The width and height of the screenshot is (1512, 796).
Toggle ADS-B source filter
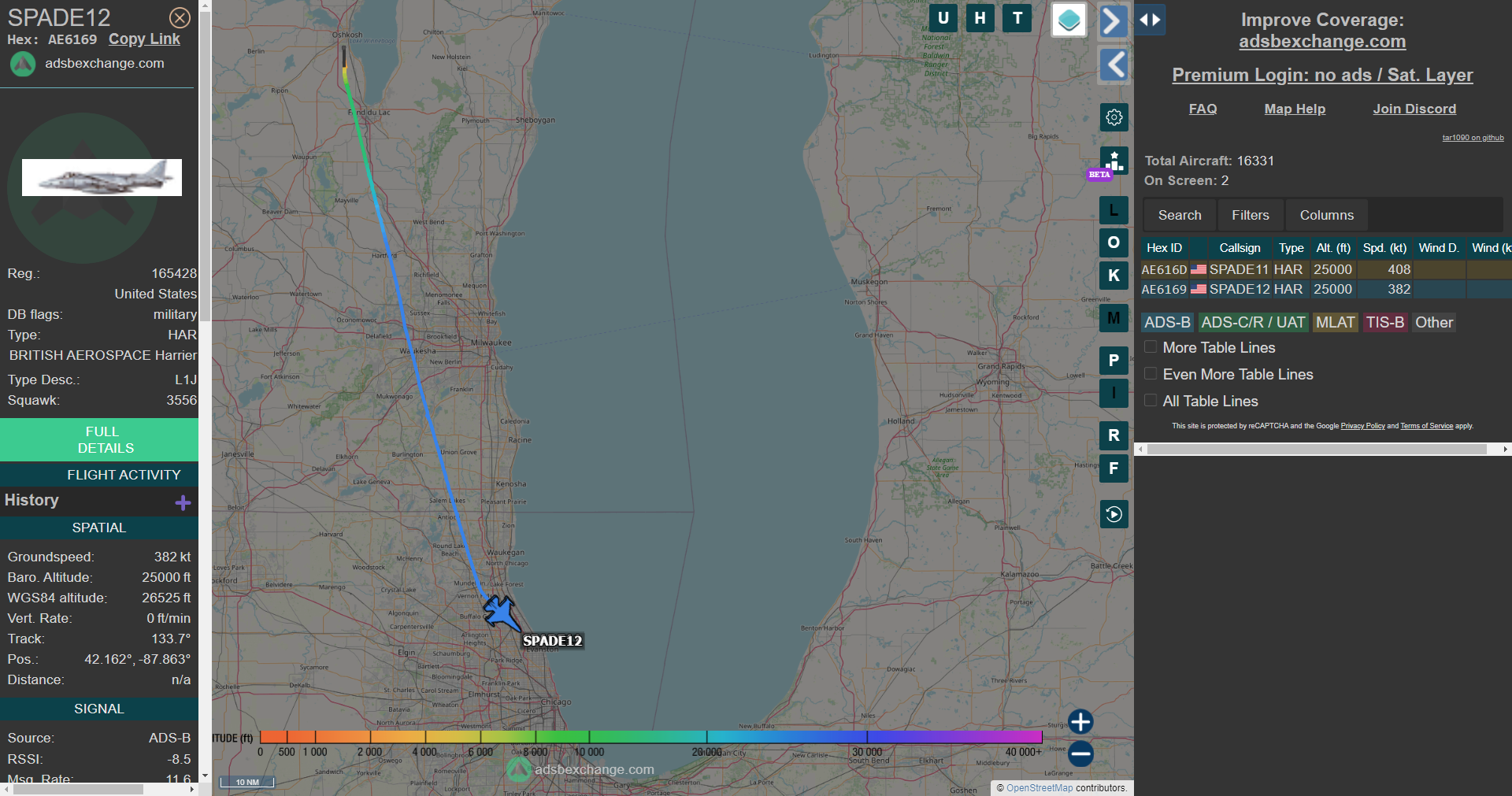(1167, 322)
